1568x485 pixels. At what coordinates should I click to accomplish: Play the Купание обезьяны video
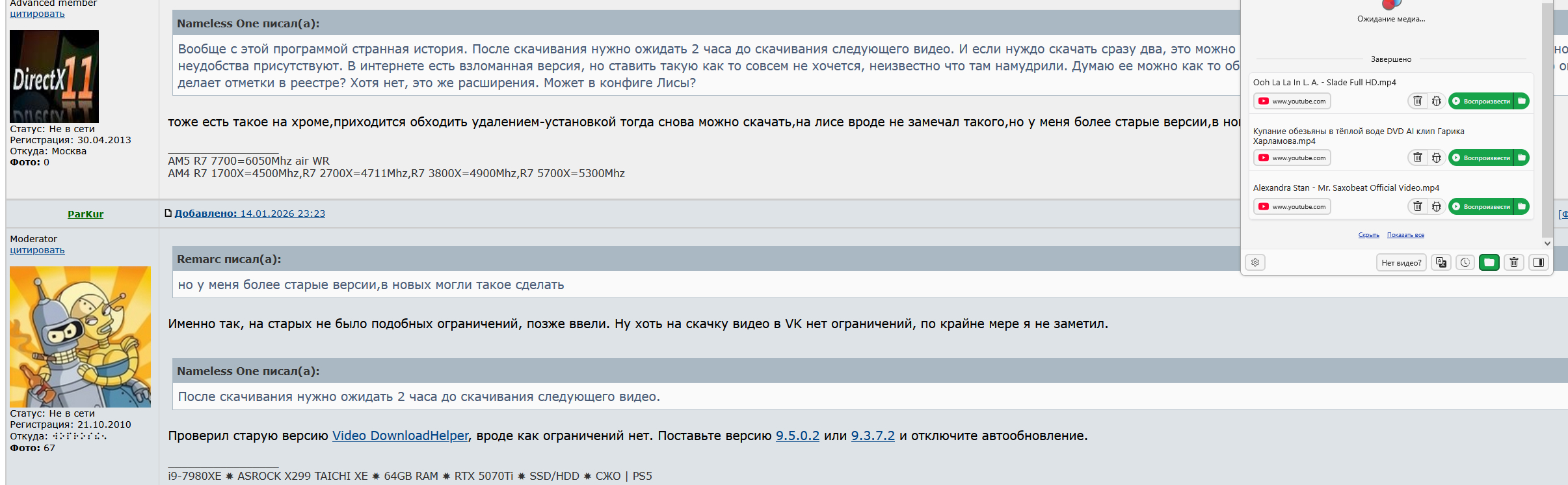pos(1481,158)
